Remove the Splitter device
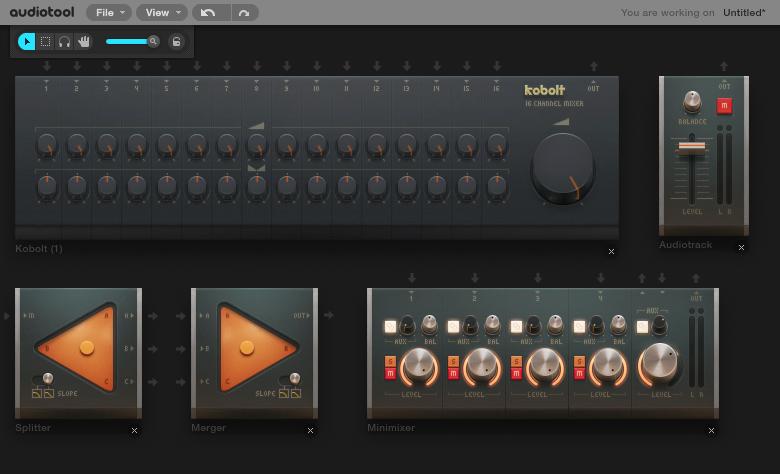This screenshot has height=474, width=780. pyautogui.click(x=134, y=431)
